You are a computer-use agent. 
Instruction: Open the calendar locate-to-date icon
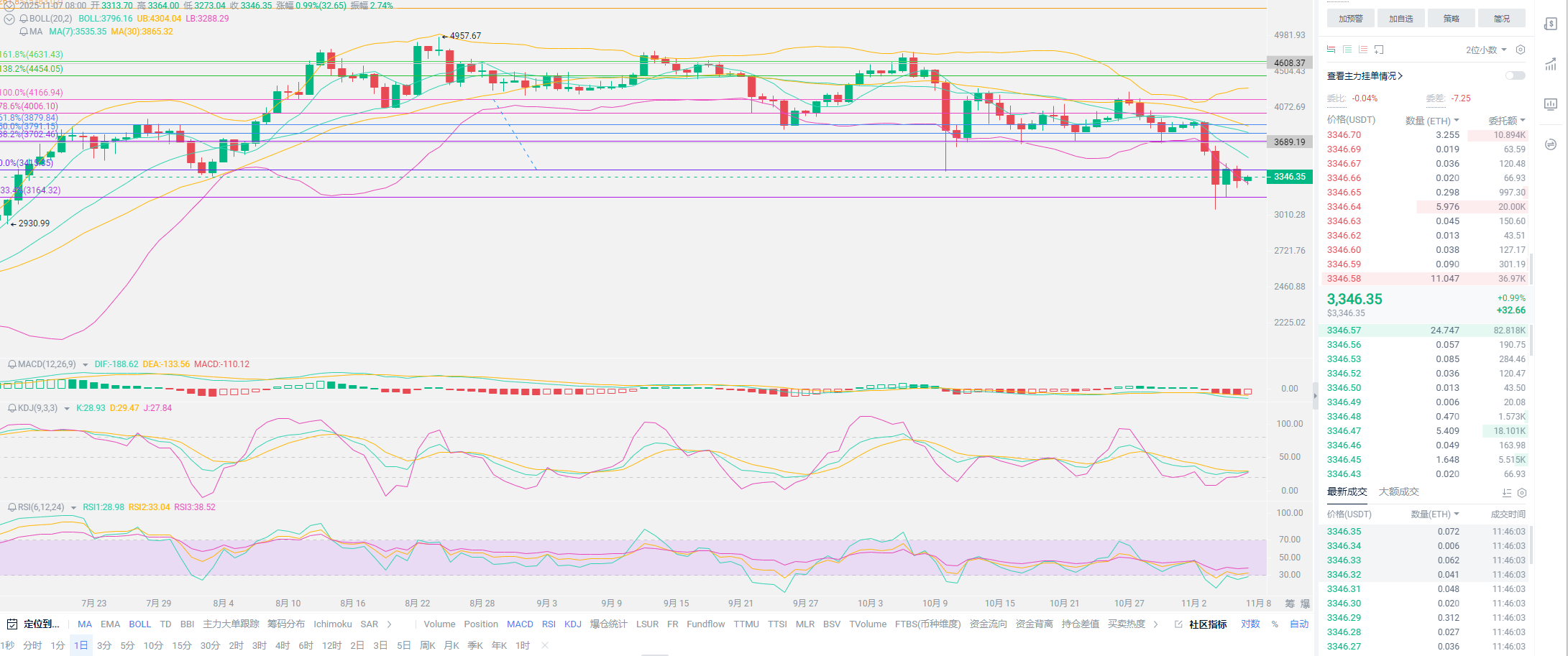12,624
